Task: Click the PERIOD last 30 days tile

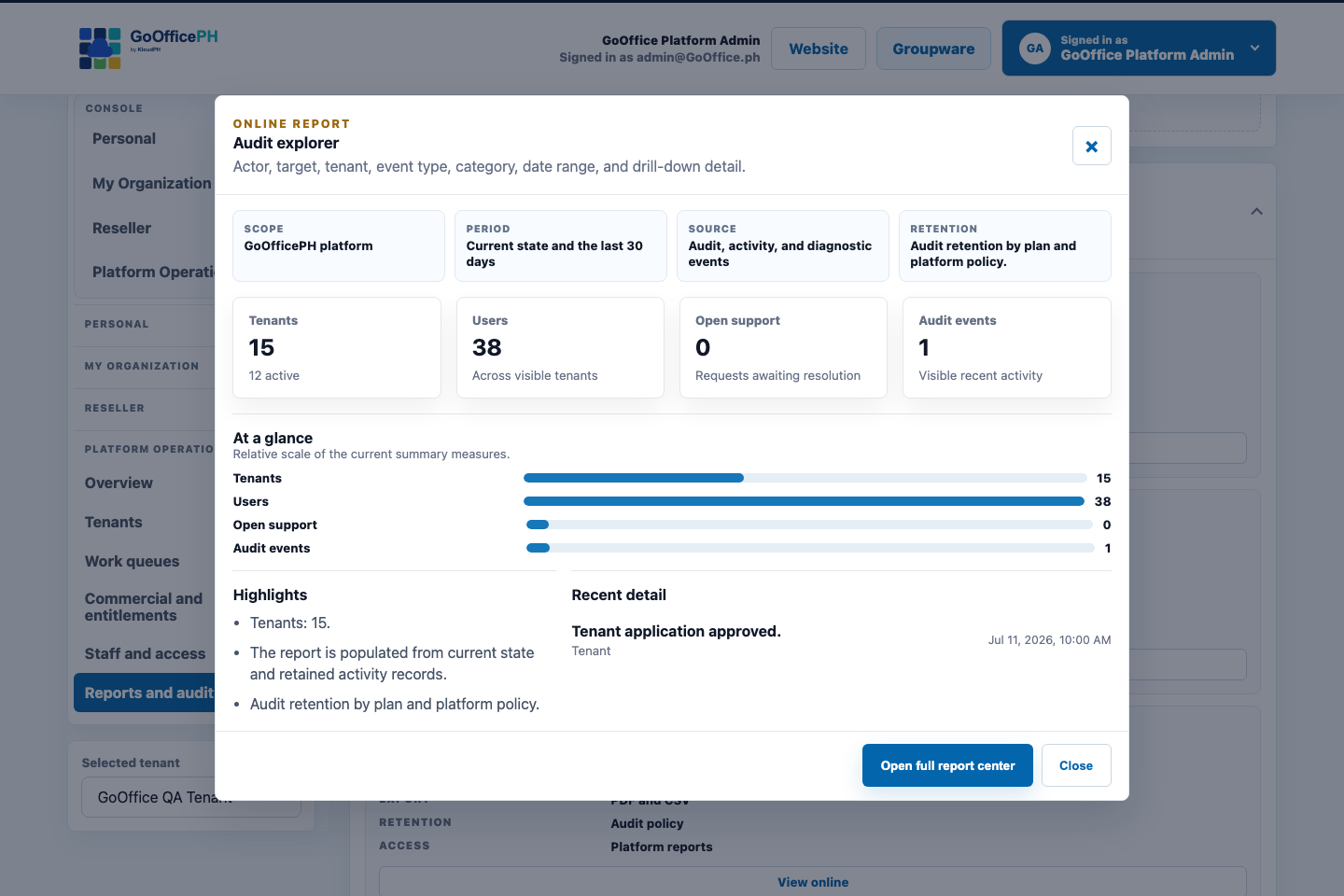Action: (x=560, y=245)
